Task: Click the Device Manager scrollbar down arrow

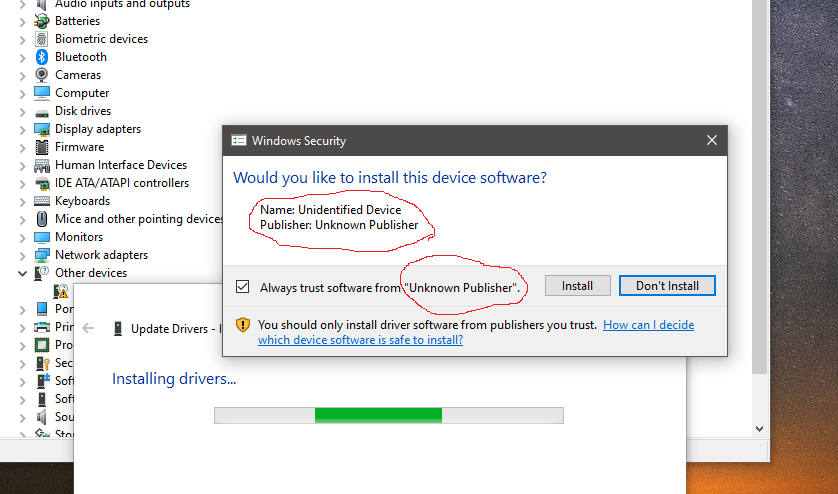Action: click(x=759, y=428)
